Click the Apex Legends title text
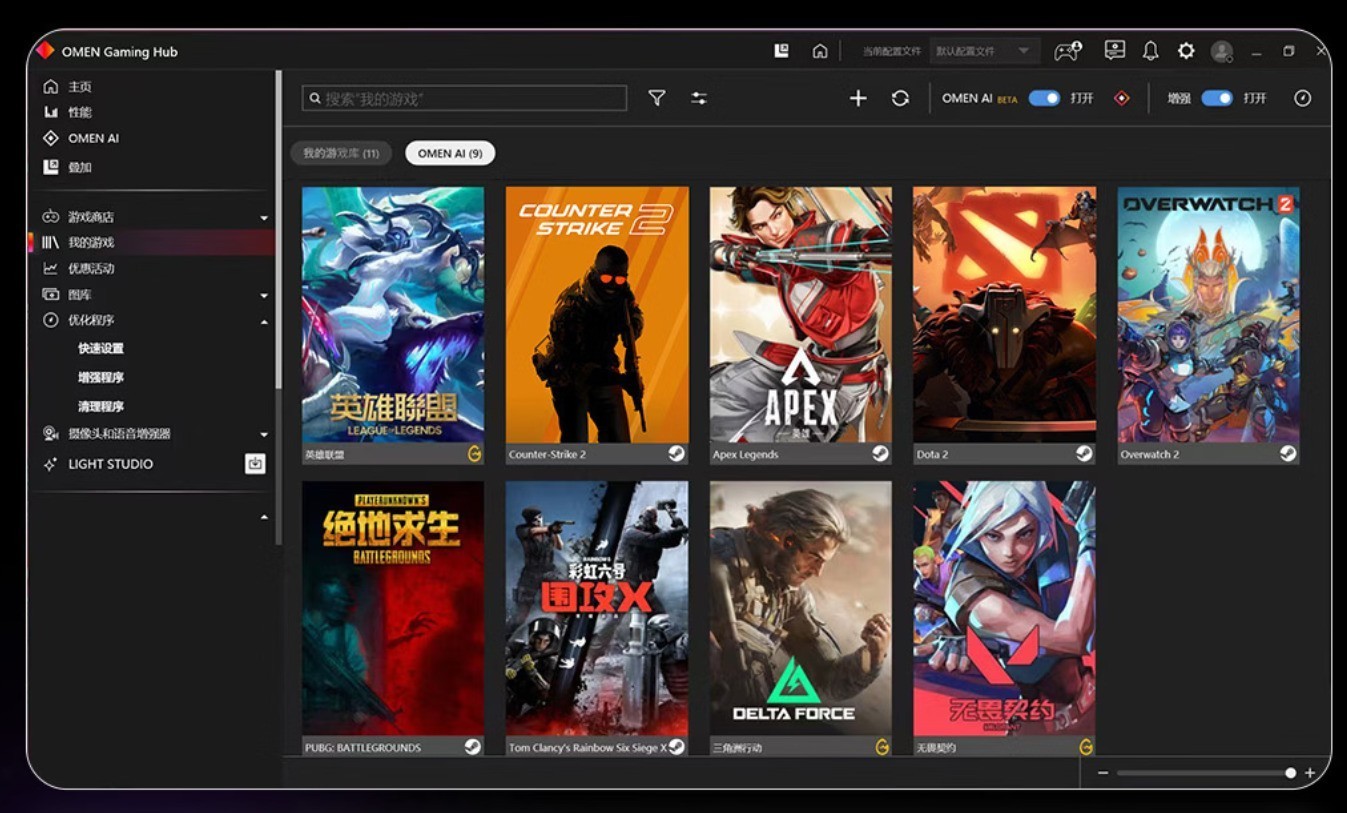 coord(745,454)
